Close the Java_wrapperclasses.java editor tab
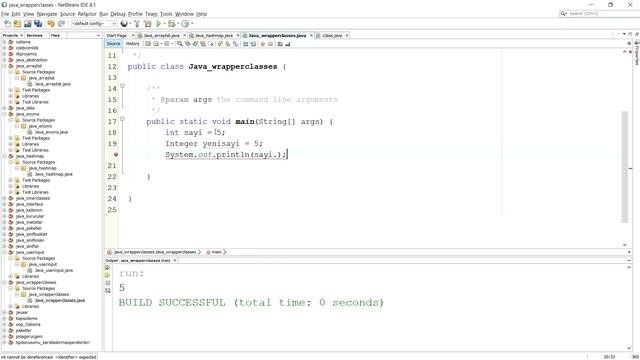Screen dimensions: 640x360 (x=311, y=36)
